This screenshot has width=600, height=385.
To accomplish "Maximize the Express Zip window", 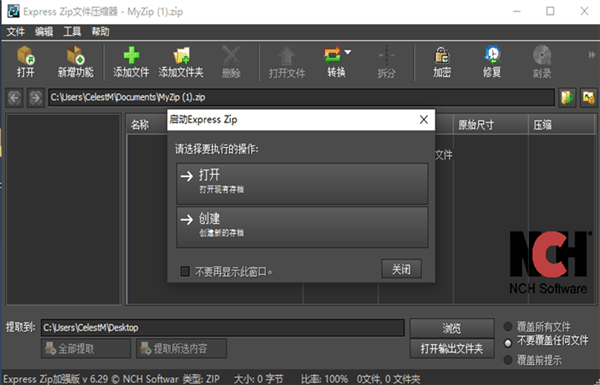I will [550, 11].
